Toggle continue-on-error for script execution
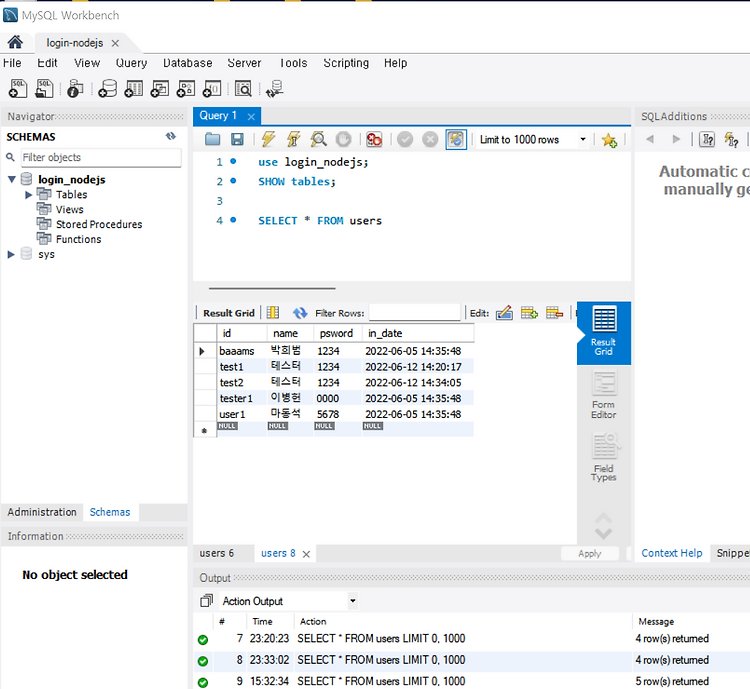 (x=374, y=139)
